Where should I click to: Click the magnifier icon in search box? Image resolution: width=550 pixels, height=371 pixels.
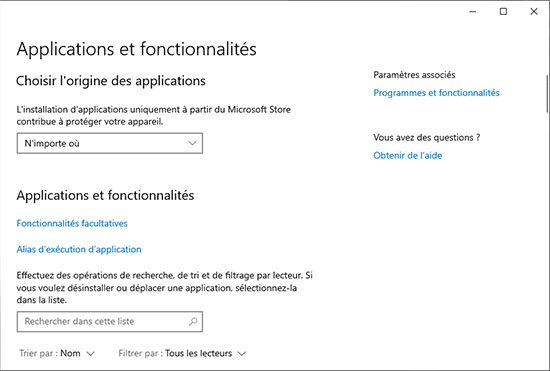pos(193,321)
